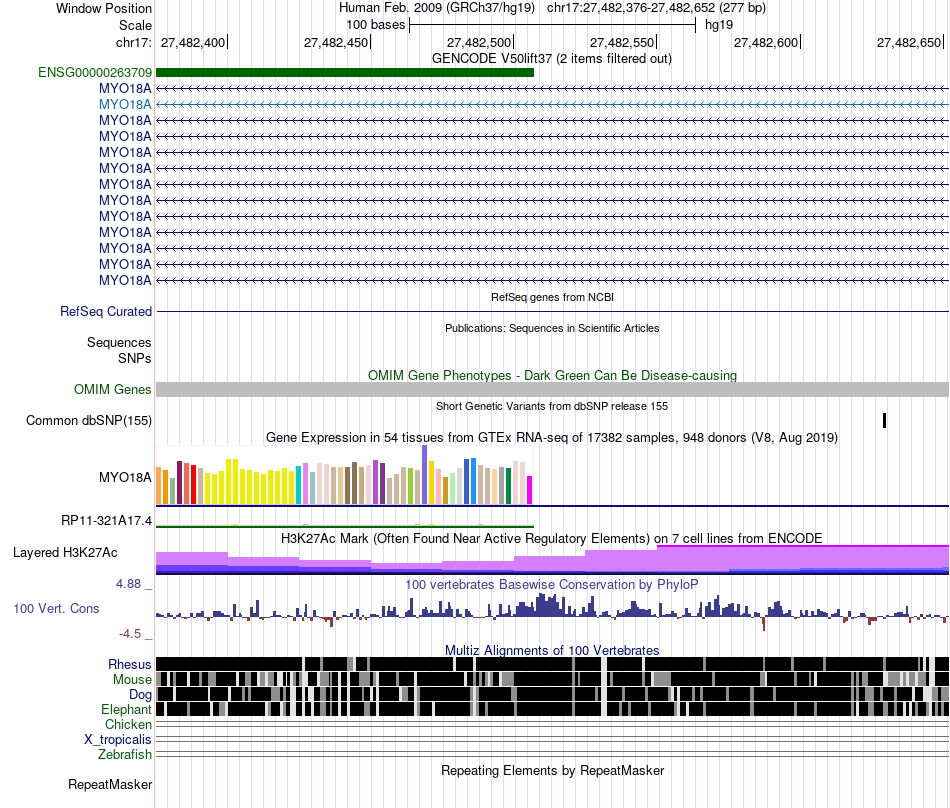Click the Scale row label

135,25
